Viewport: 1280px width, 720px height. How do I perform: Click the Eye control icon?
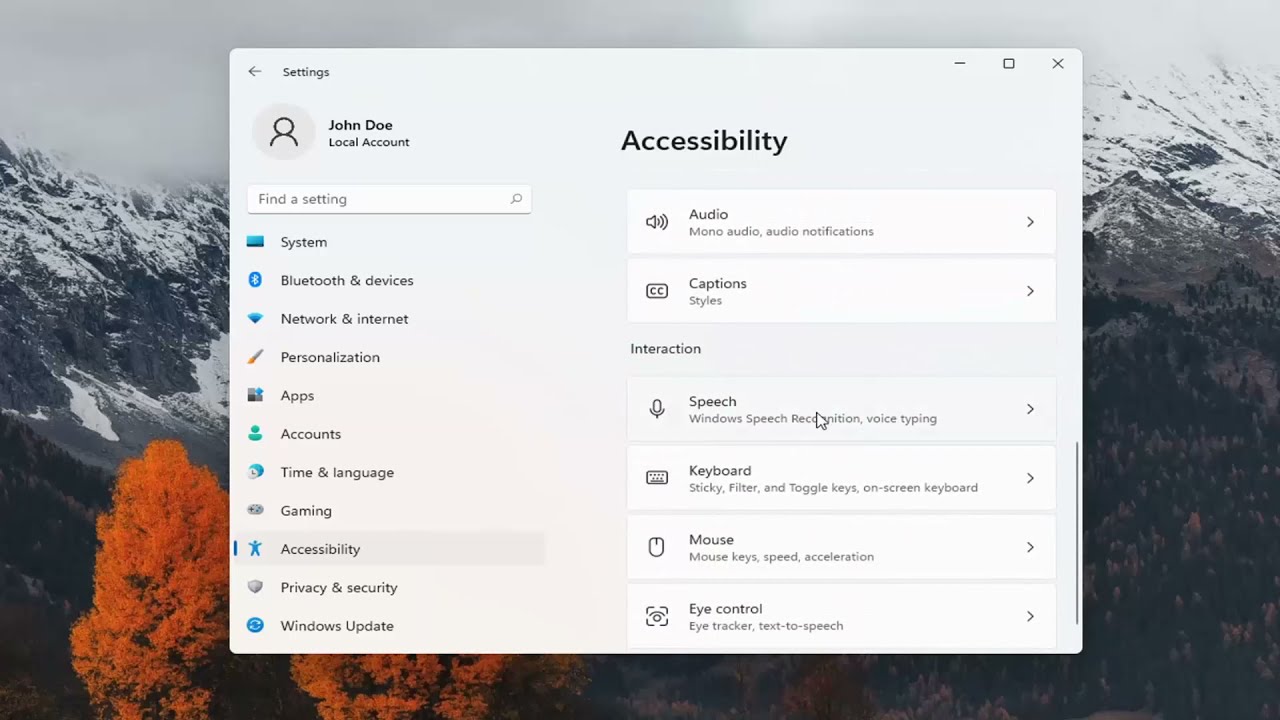(657, 616)
